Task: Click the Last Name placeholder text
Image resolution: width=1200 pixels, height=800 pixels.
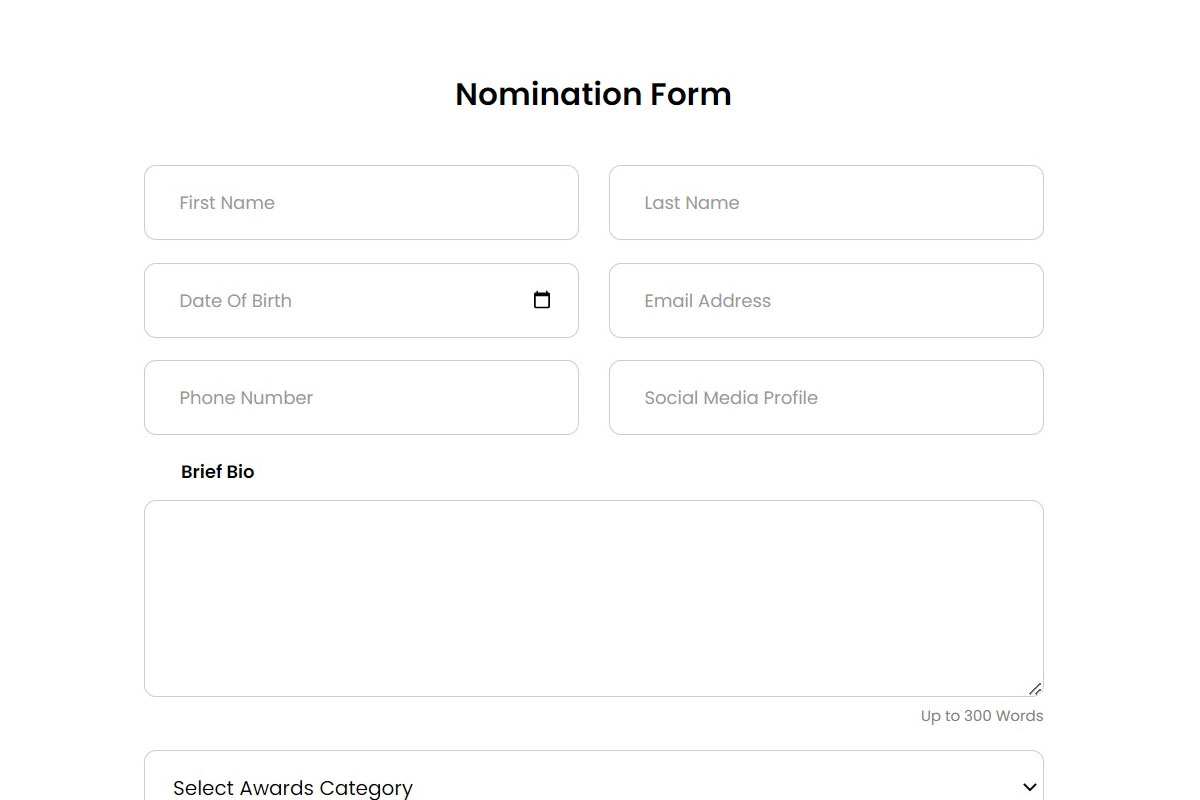Action: tap(692, 202)
